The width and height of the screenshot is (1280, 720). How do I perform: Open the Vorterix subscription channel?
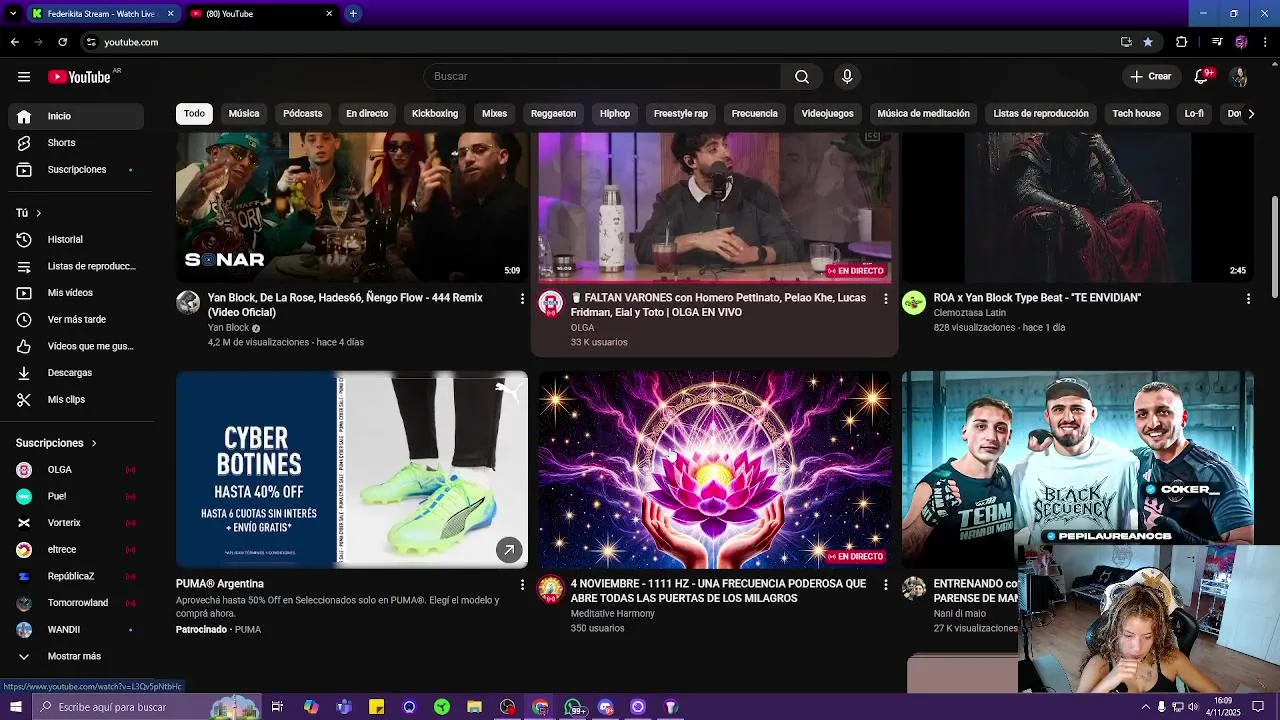pos(75,523)
